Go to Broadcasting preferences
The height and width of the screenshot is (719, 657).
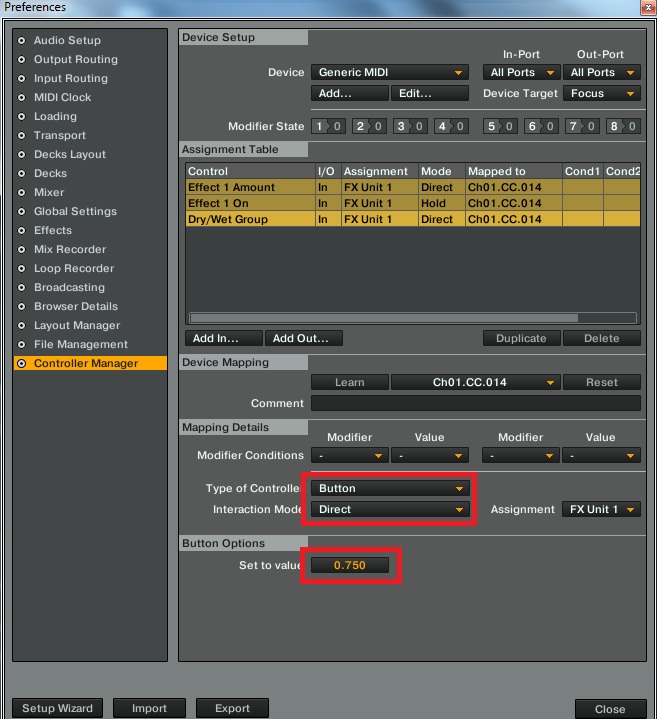pyautogui.click(x=69, y=288)
